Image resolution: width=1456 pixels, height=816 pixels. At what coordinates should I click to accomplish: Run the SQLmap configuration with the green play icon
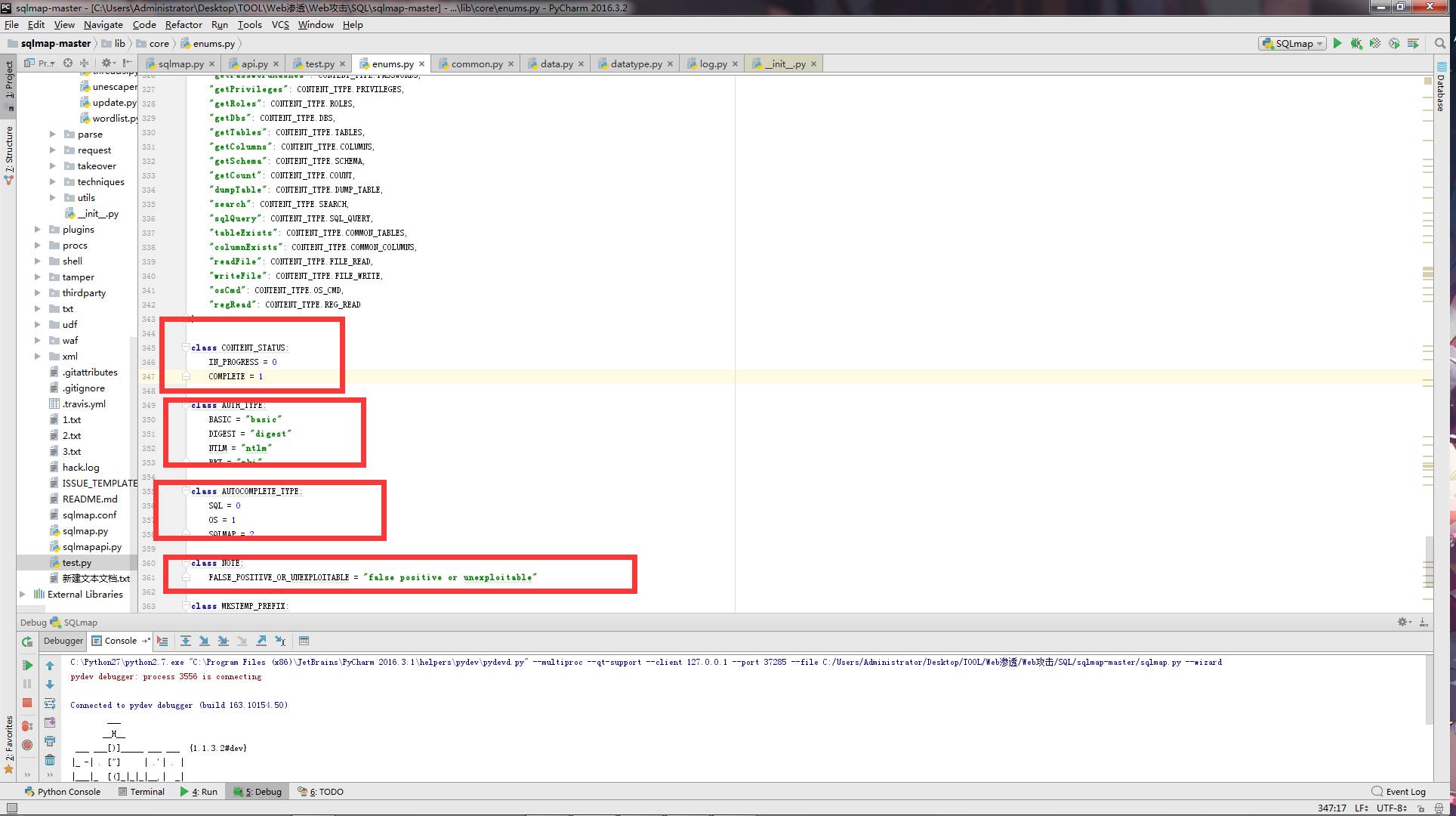coord(1337,44)
